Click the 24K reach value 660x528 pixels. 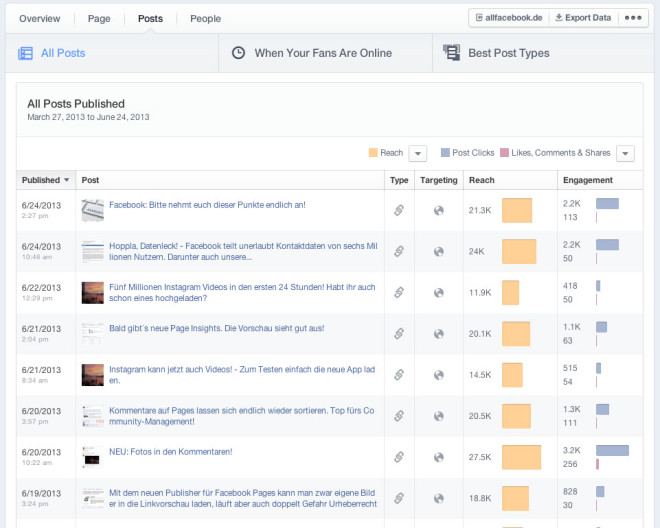click(476, 251)
